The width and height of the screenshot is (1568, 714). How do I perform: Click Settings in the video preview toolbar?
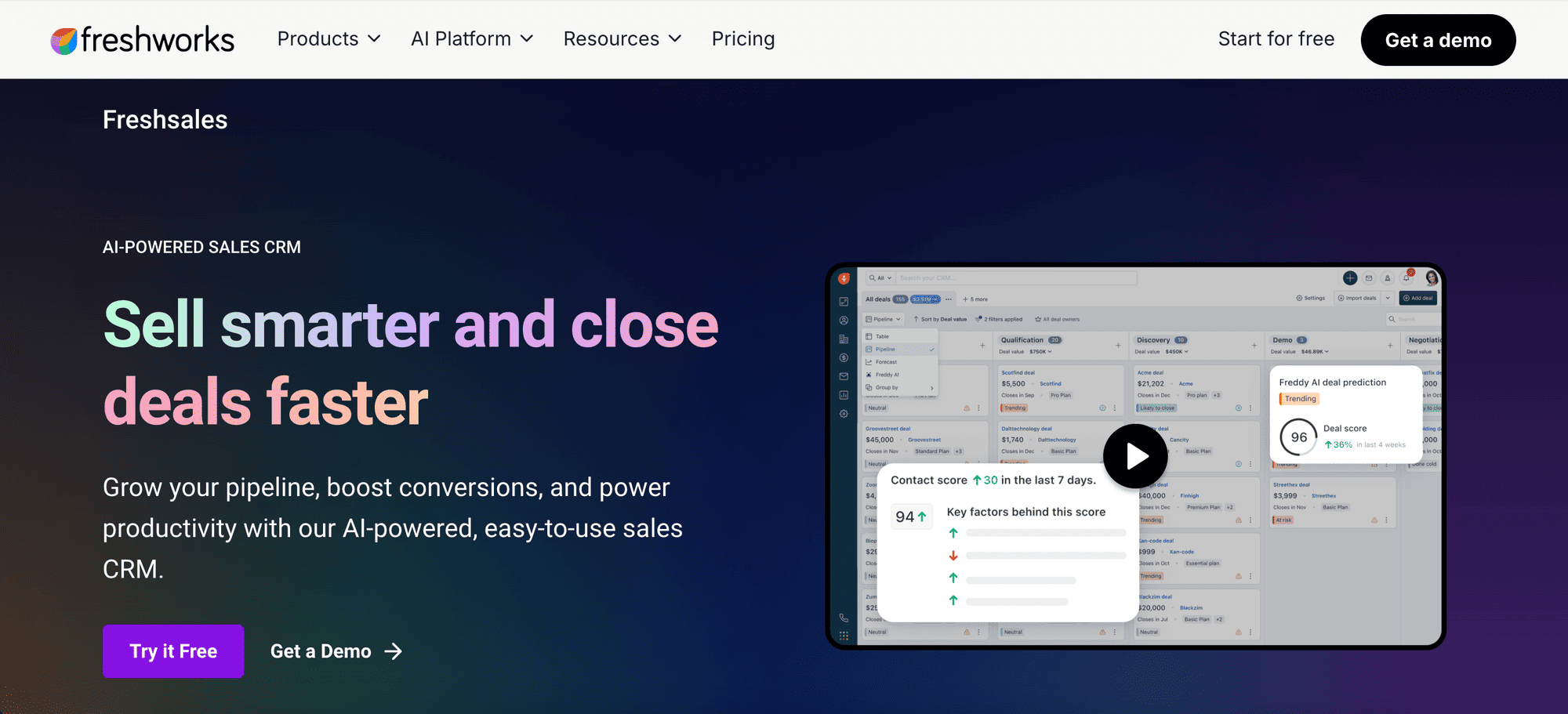1311,298
